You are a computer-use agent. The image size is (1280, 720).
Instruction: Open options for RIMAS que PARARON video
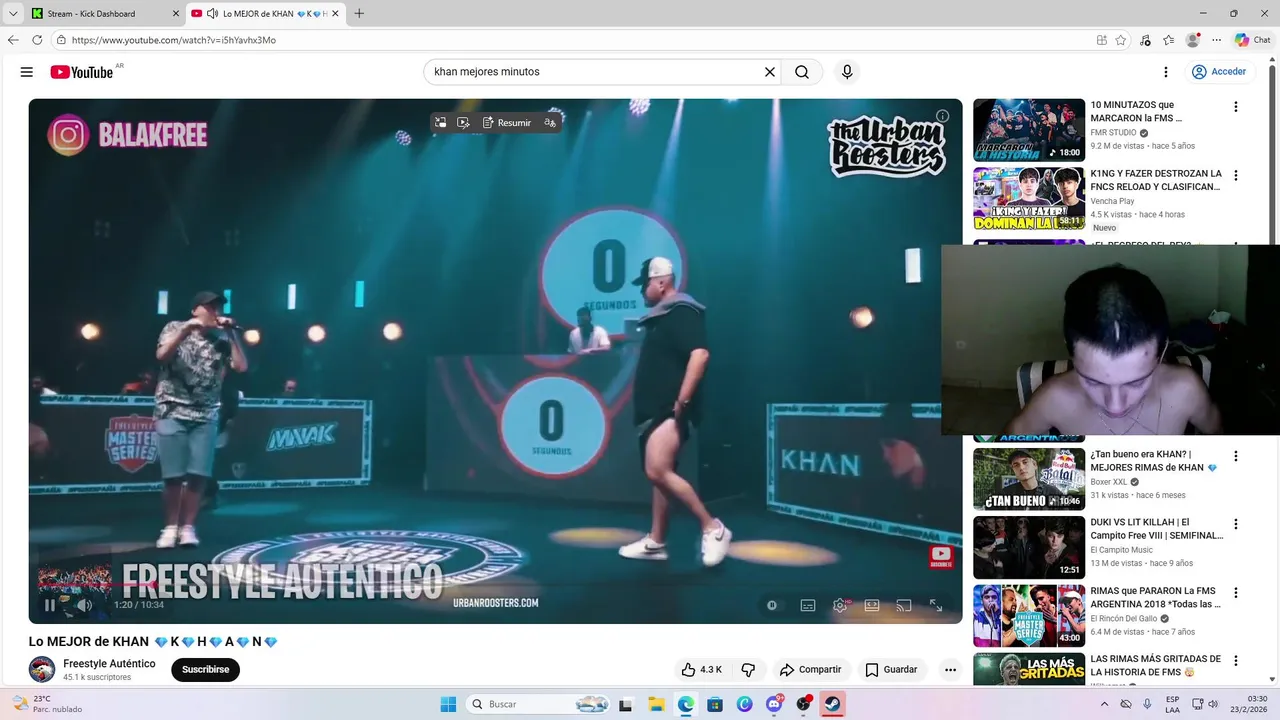click(x=1235, y=593)
